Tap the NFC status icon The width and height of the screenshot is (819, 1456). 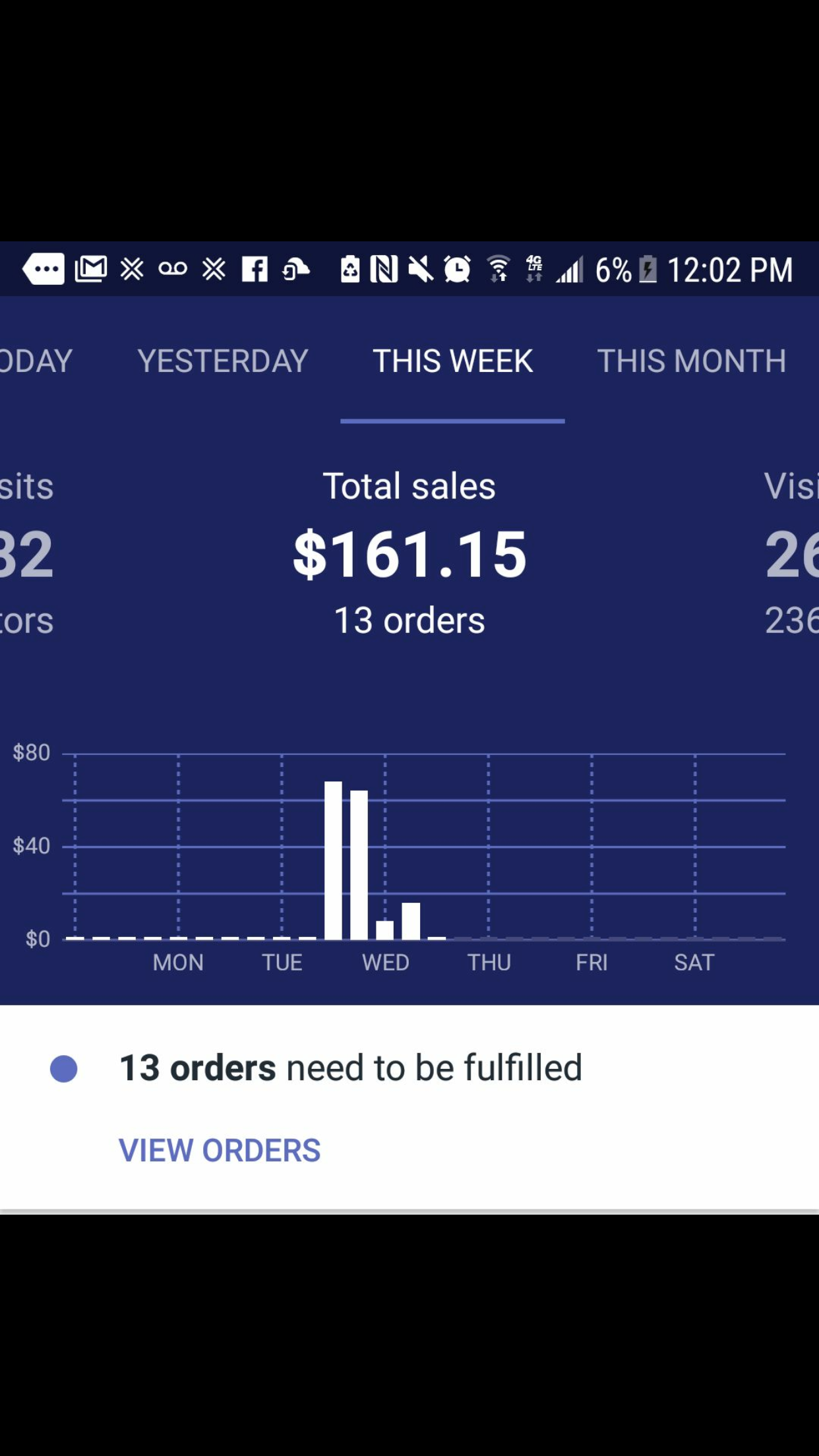[384, 269]
